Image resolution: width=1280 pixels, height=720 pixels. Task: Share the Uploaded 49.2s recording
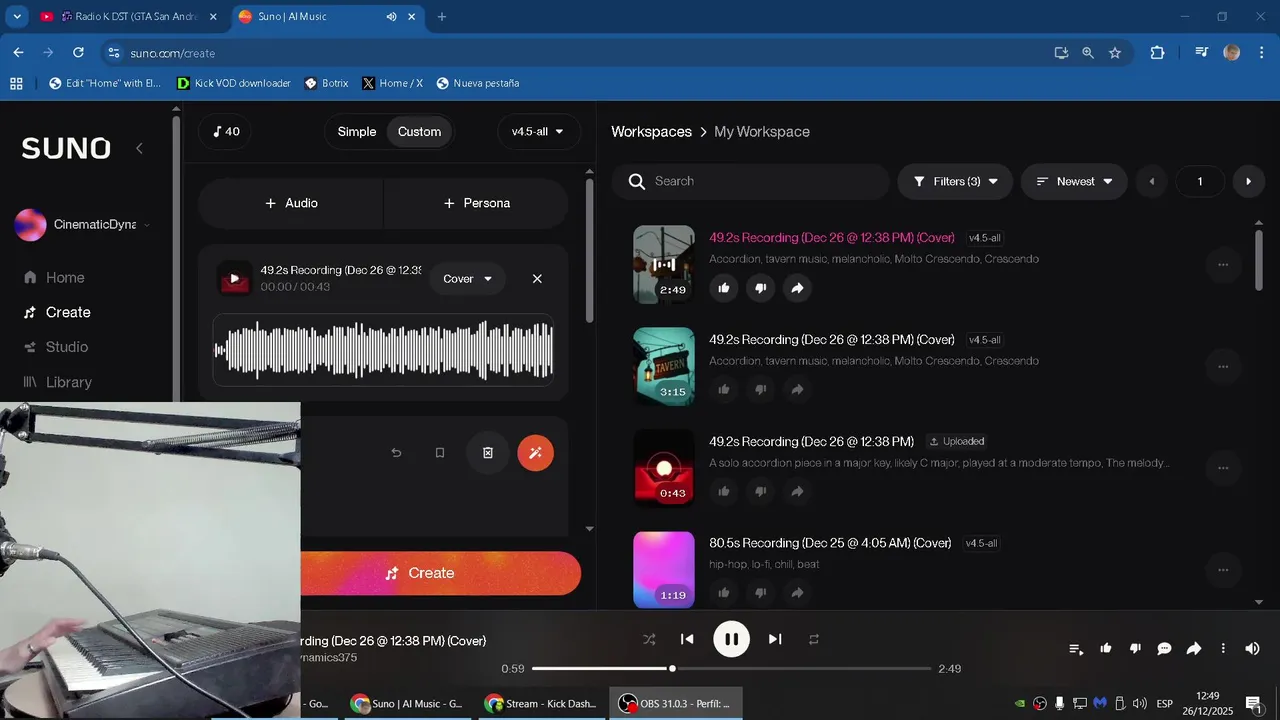[x=797, y=491]
